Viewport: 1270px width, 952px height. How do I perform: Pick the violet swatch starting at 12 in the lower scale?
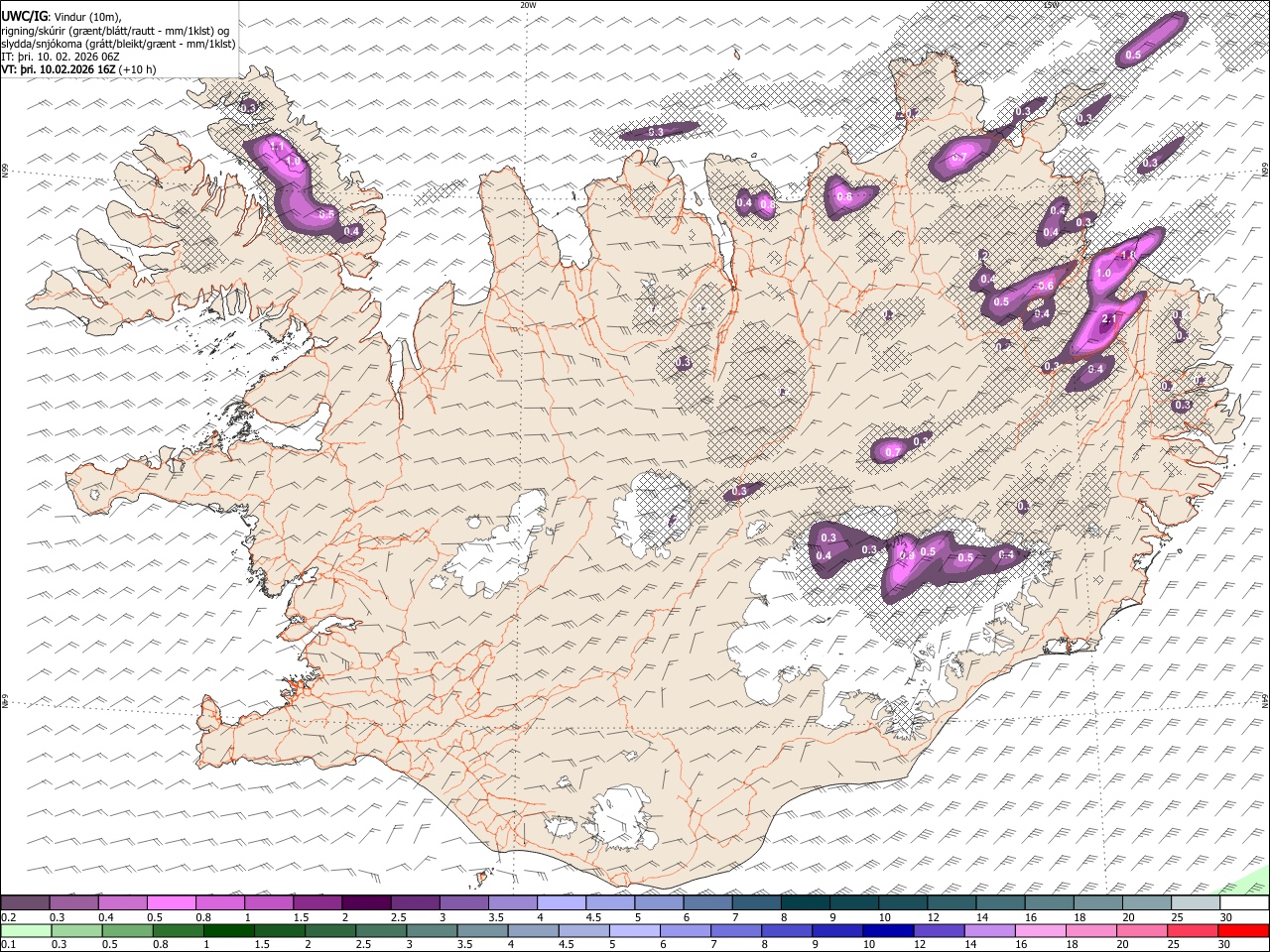939,930
